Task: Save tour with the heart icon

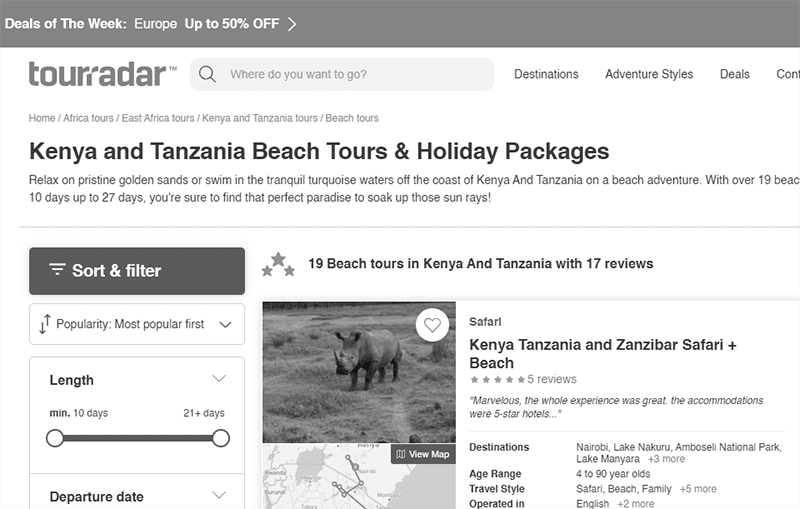Action: (x=432, y=325)
